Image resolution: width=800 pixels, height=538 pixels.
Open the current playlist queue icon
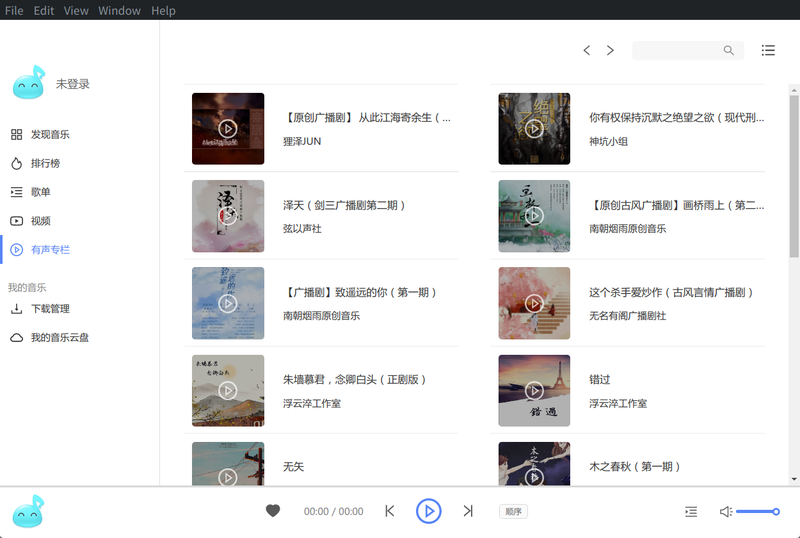[x=691, y=511]
